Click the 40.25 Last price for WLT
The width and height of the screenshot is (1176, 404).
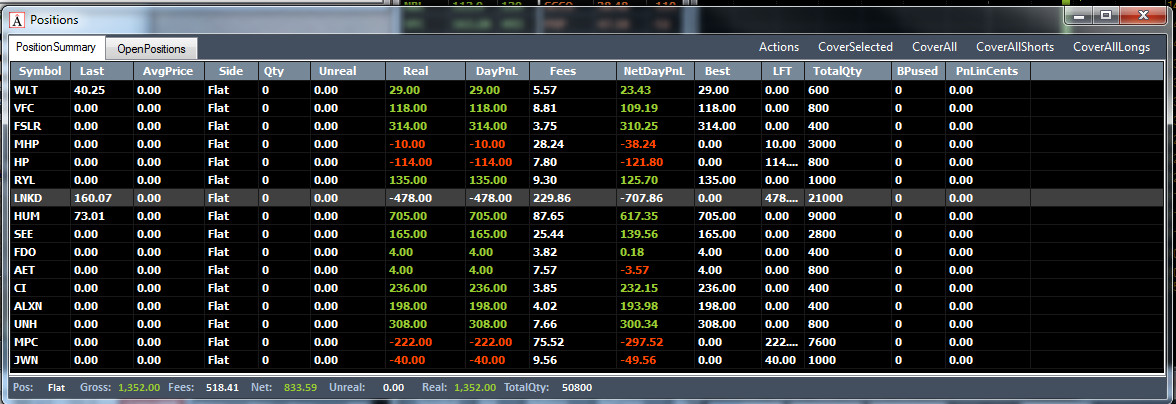(x=88, y=89)
